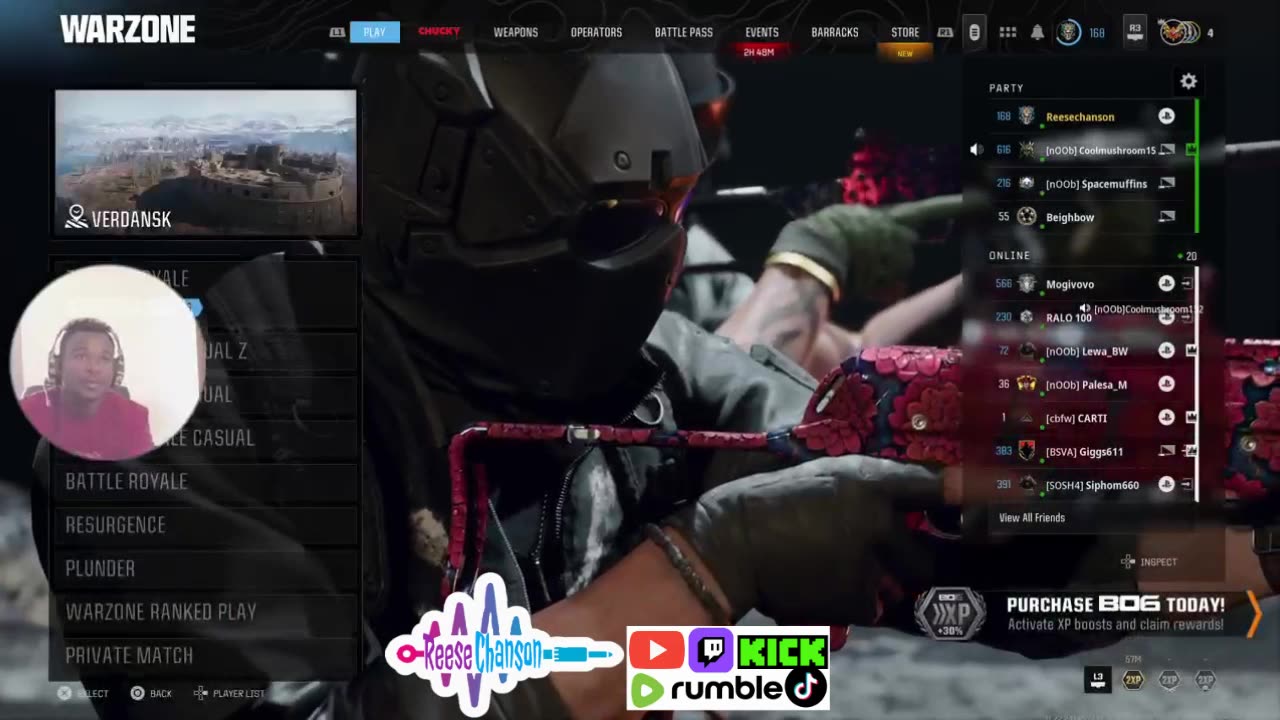1280x720 pixels.
Task: Click the Palesa_M gold rank emblem
Action: (x=1027, y=384)
